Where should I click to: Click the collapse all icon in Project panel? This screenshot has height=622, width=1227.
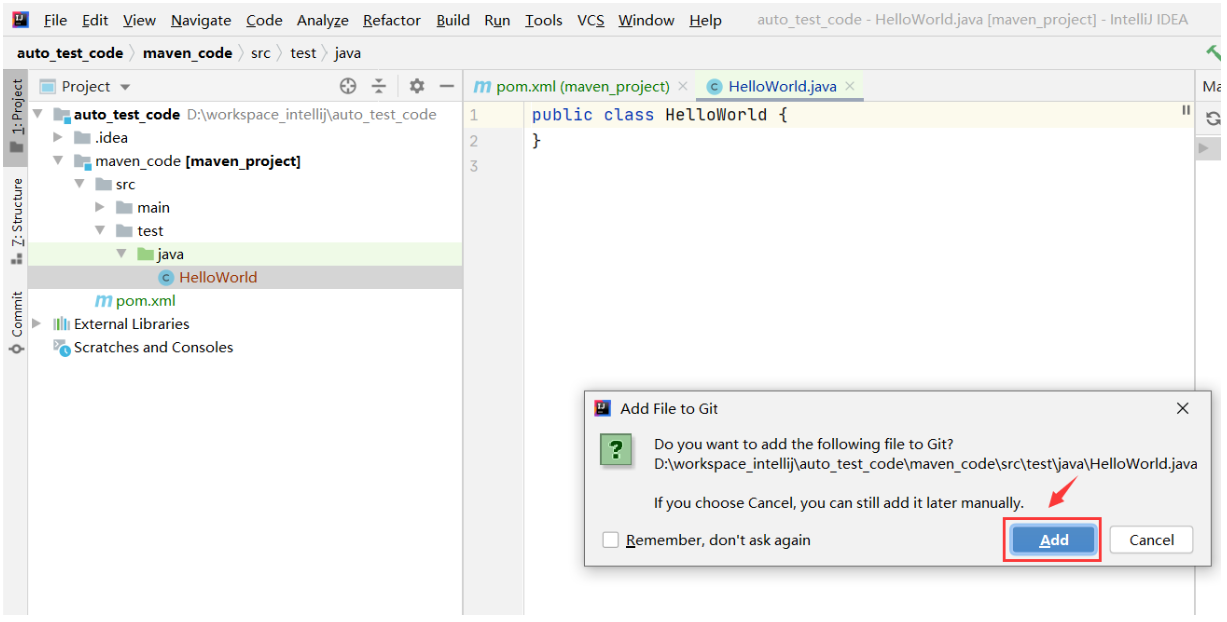coord(379,86)
